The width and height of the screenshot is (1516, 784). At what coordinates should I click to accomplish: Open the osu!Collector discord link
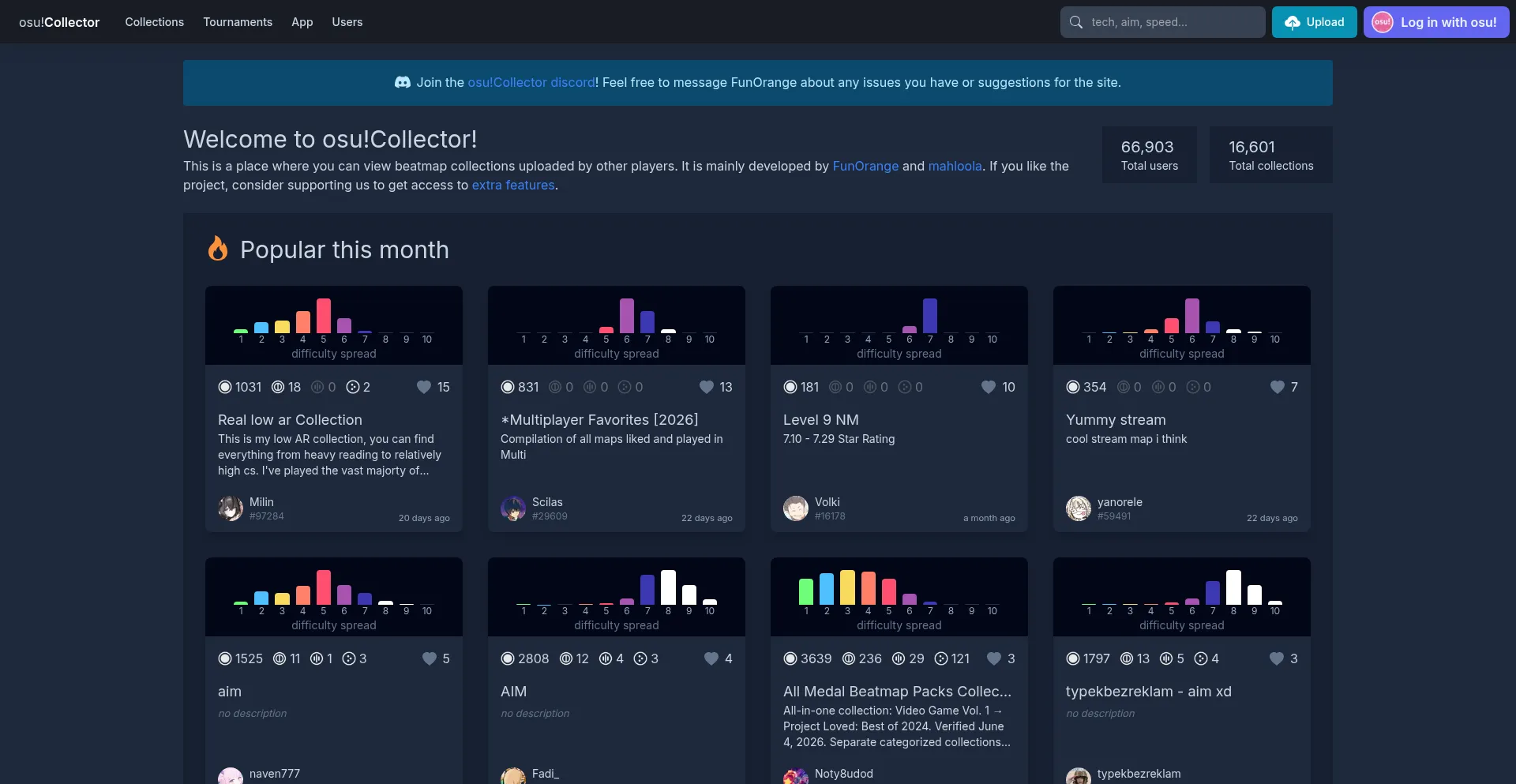point(531,82)
